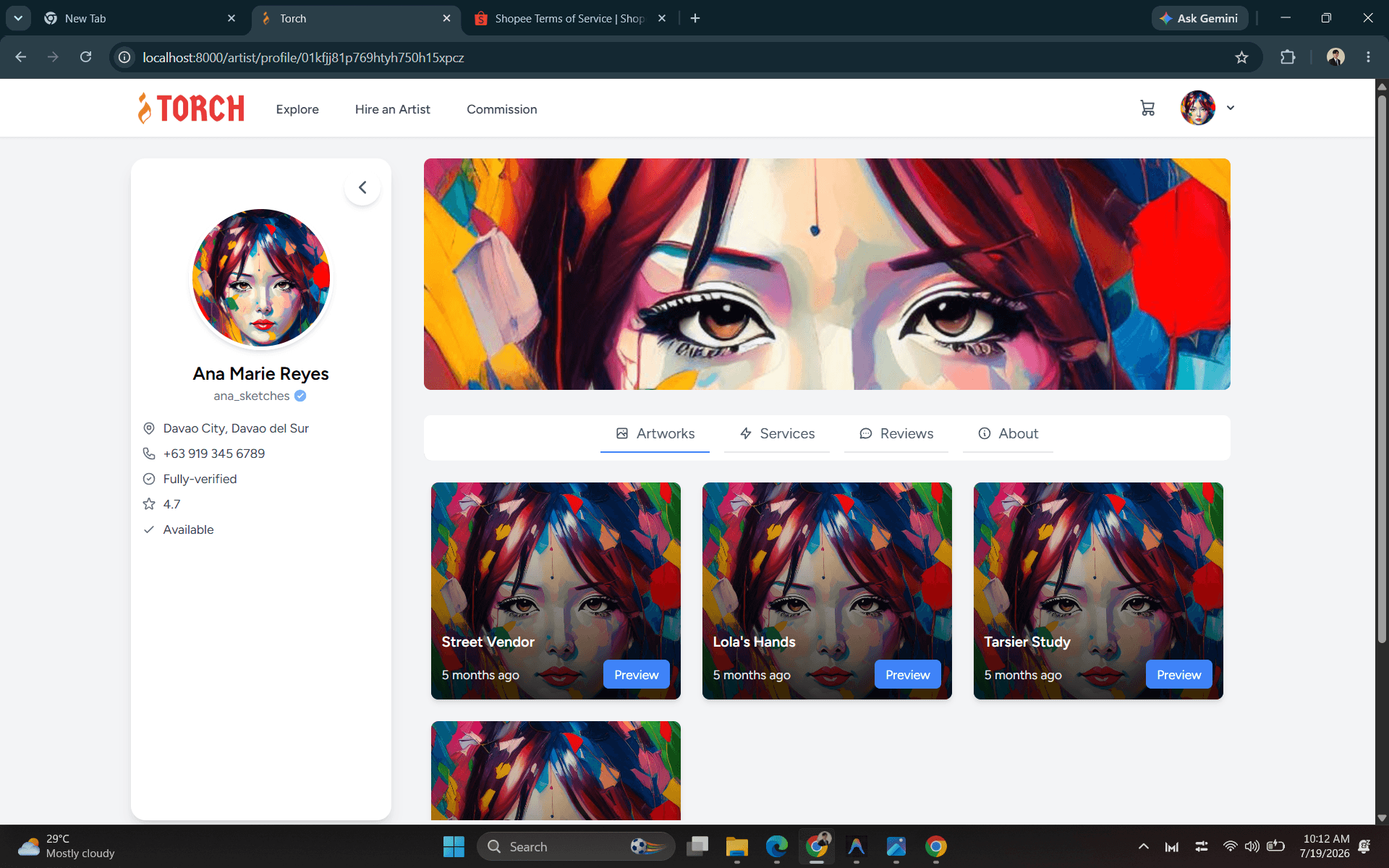Show hidden system tray icons
Screen dimensions: 1389x868
pyautogui.click(x=1143, y=846)
